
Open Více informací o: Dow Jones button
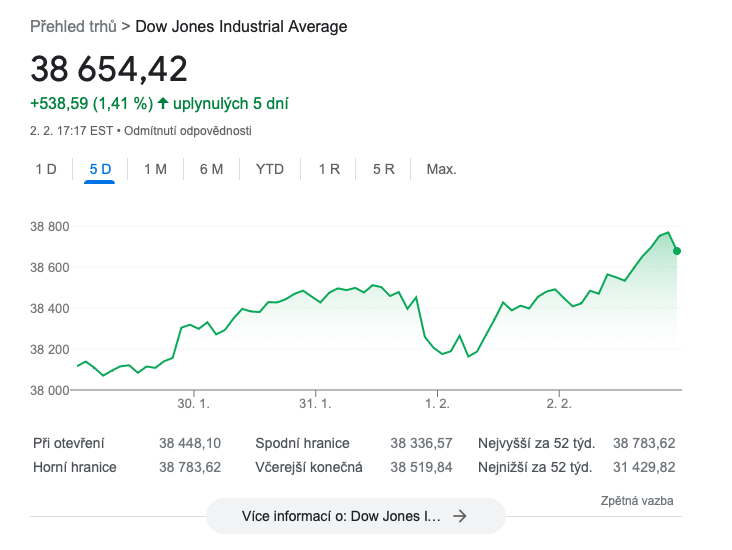pos(356,516)
